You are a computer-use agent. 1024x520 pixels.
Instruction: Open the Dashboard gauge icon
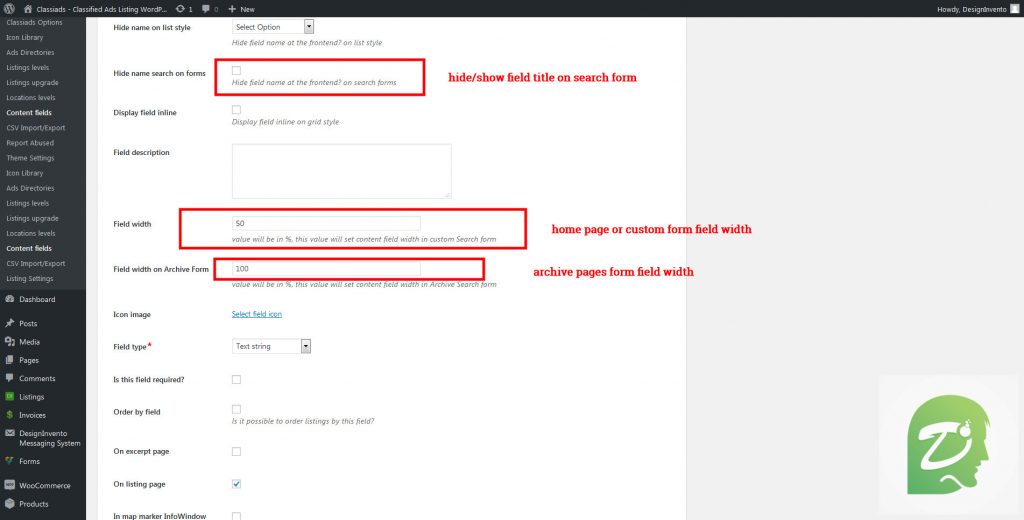pyautogui.click(x=9, y=299)
